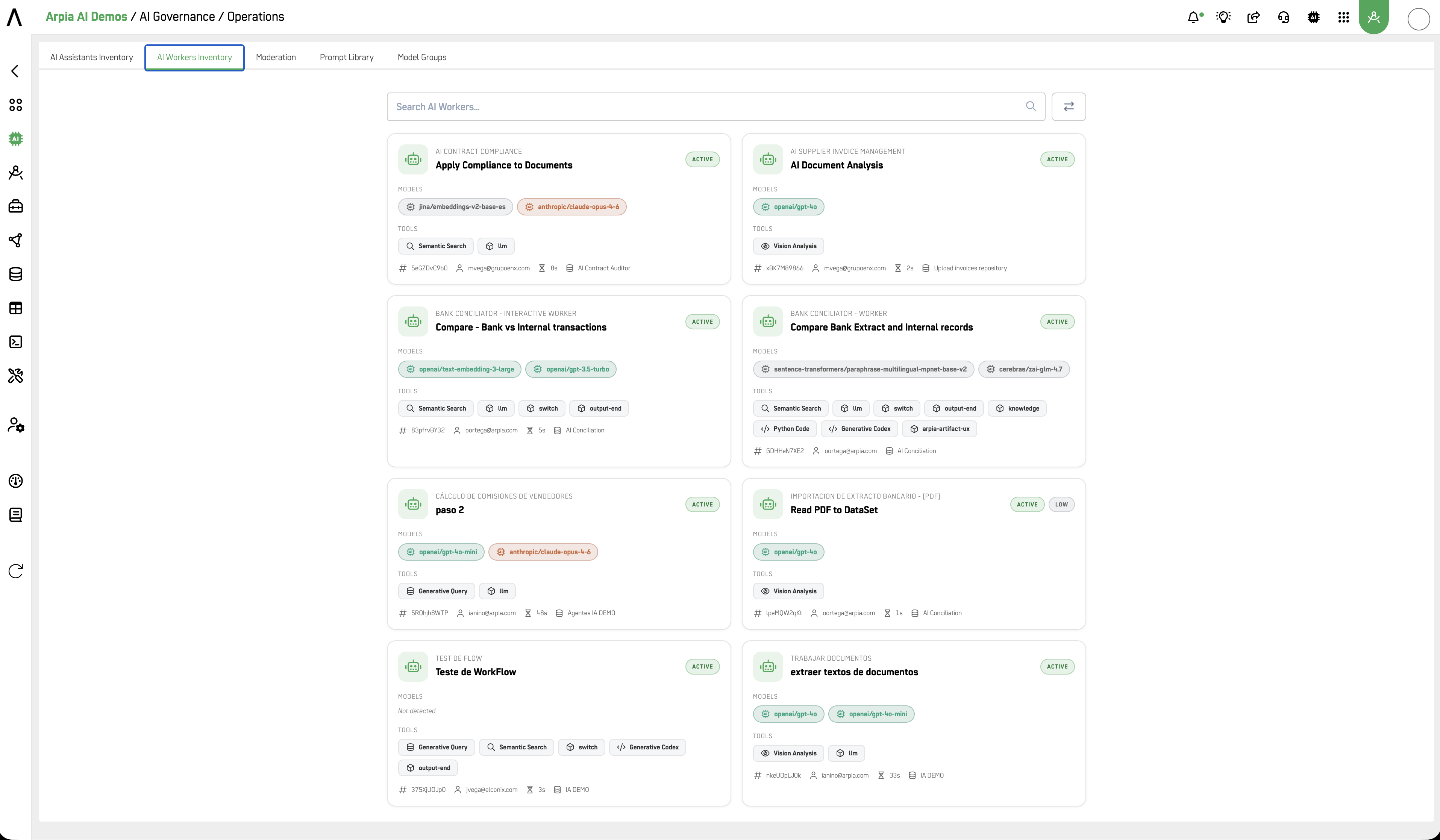The height and width of the screenshot is (840, 1440).
Task: Open the crossed tools icon in sidebar
Action: pos(15,375)
